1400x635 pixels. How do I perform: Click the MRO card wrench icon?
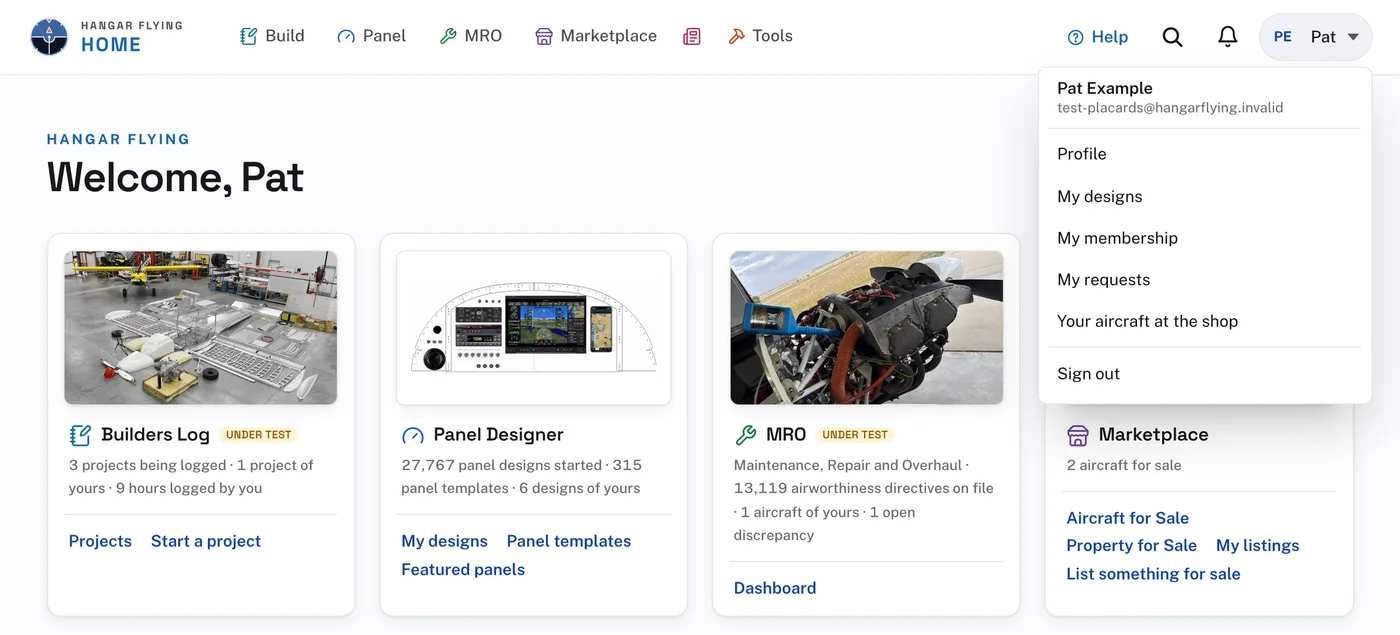[x=745, y=435]
